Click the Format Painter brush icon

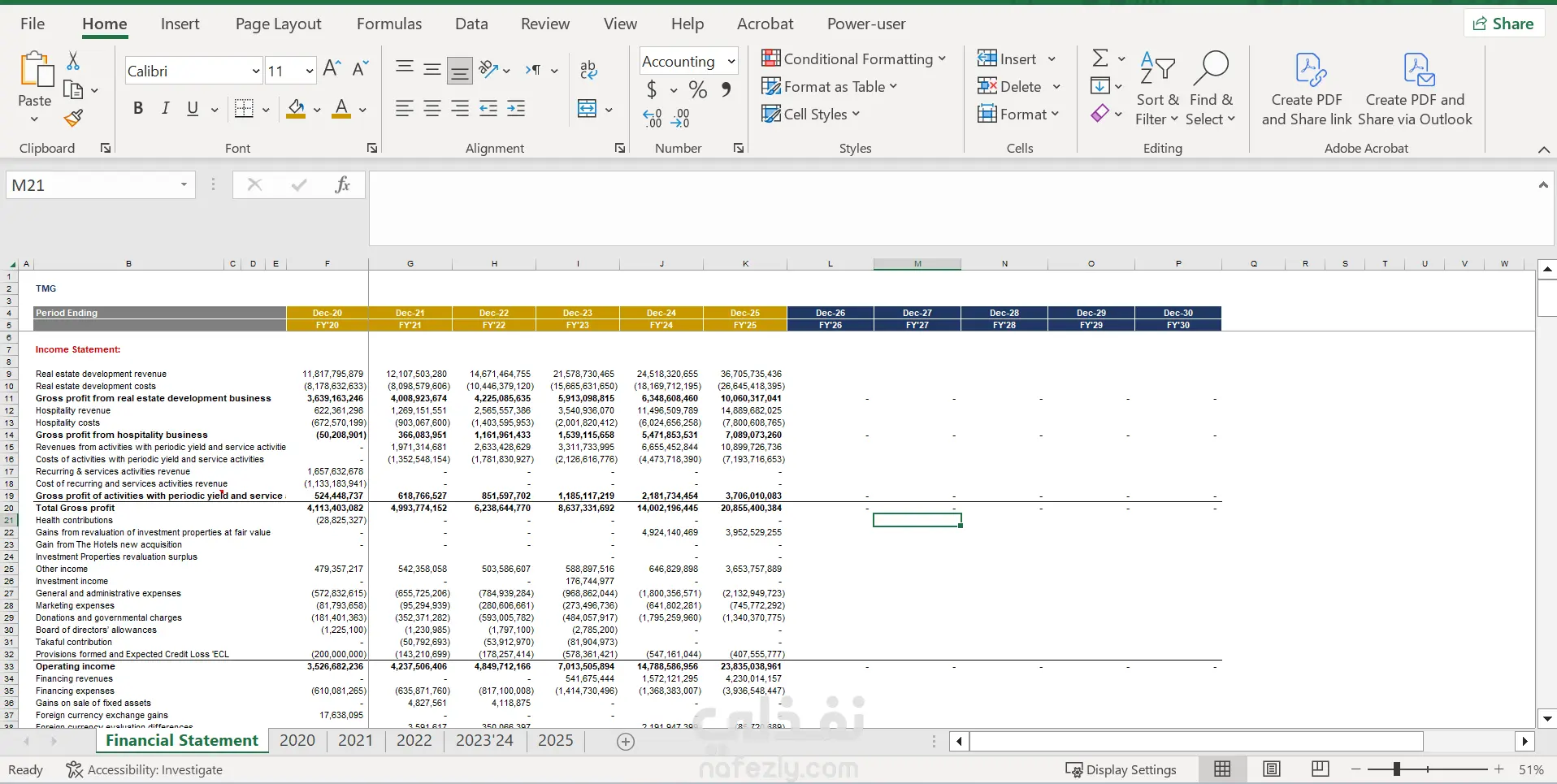tap(74, 119)
